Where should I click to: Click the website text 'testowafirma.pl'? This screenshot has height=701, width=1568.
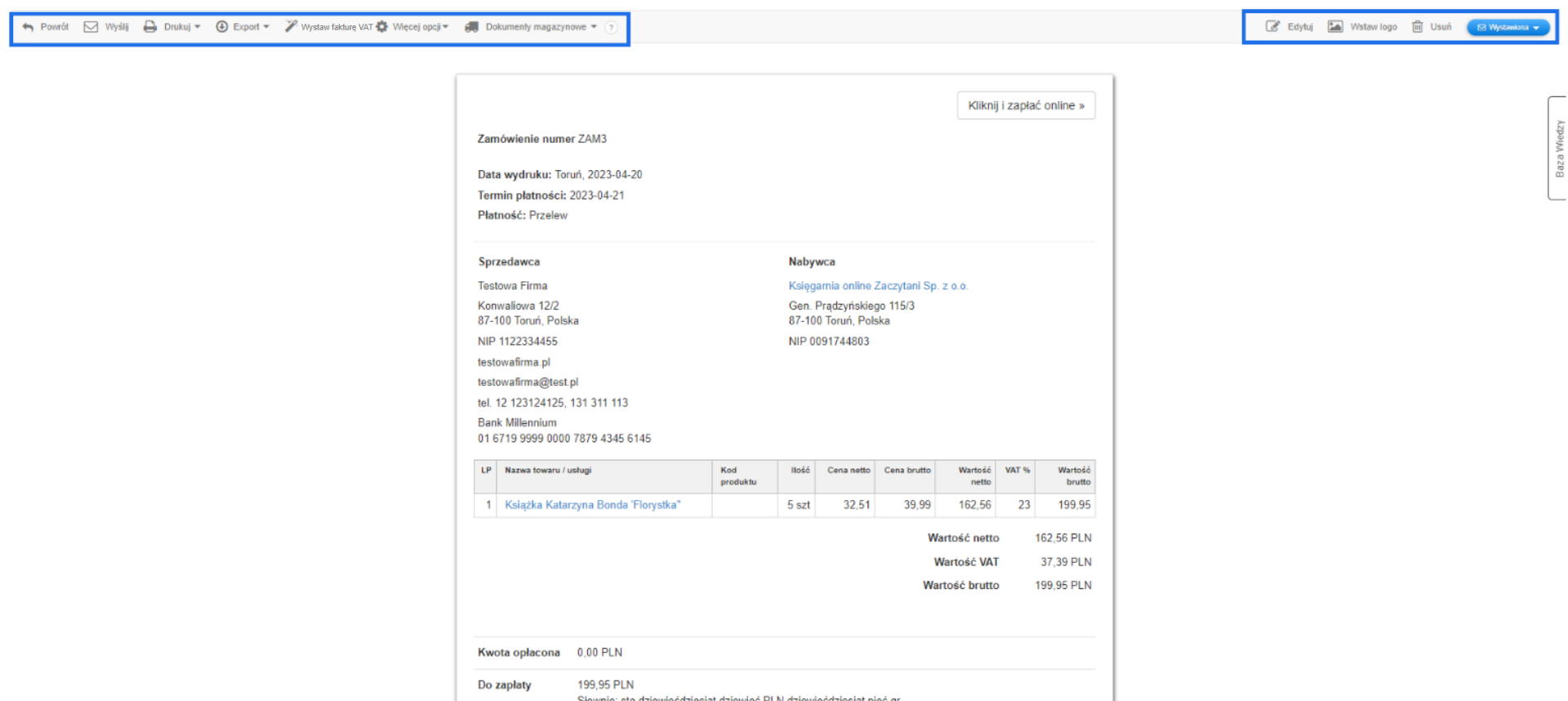tap(514, 362)
